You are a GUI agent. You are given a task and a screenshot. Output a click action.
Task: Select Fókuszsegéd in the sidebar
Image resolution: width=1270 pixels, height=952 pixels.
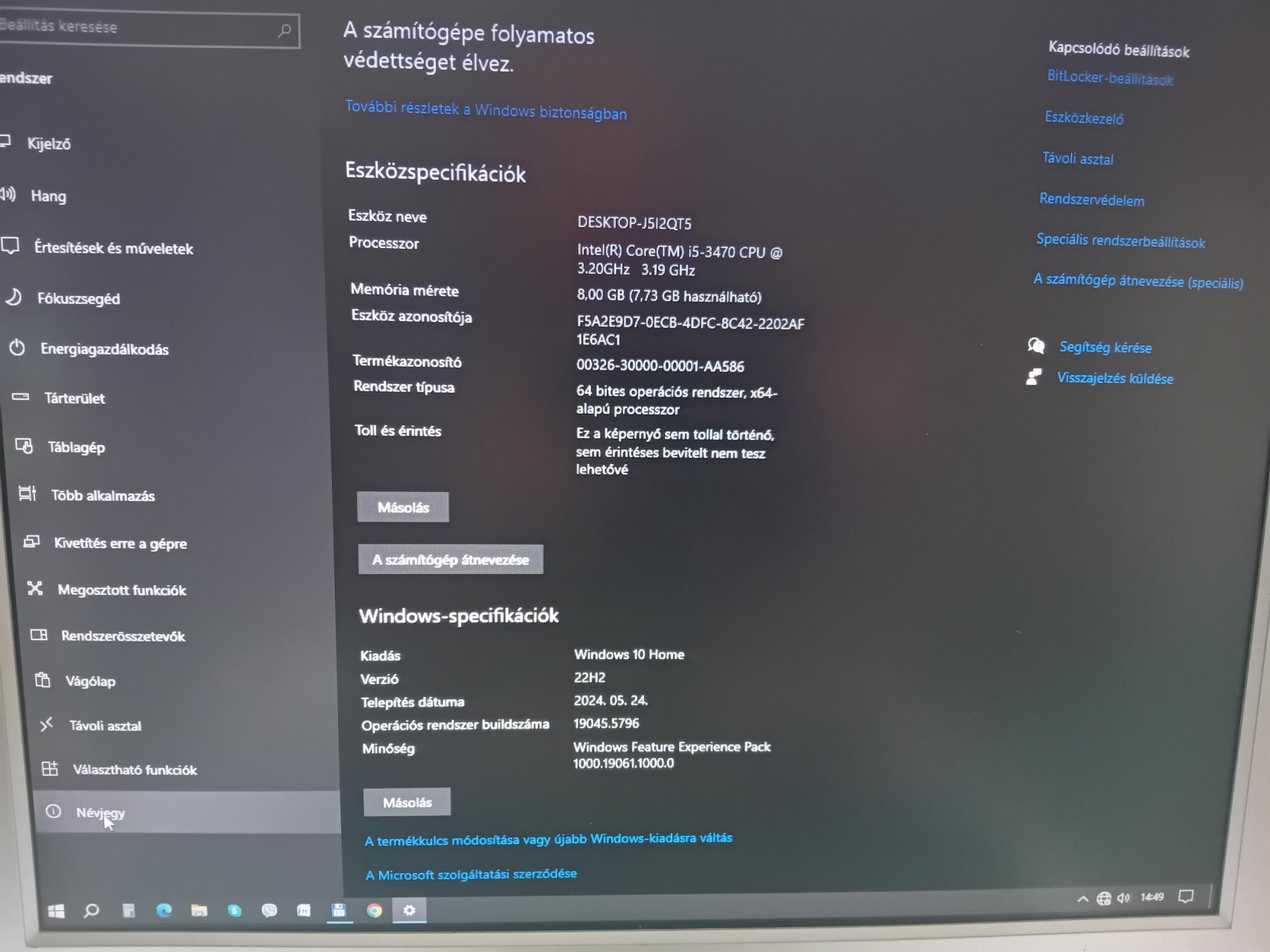(x=78, y=298)
